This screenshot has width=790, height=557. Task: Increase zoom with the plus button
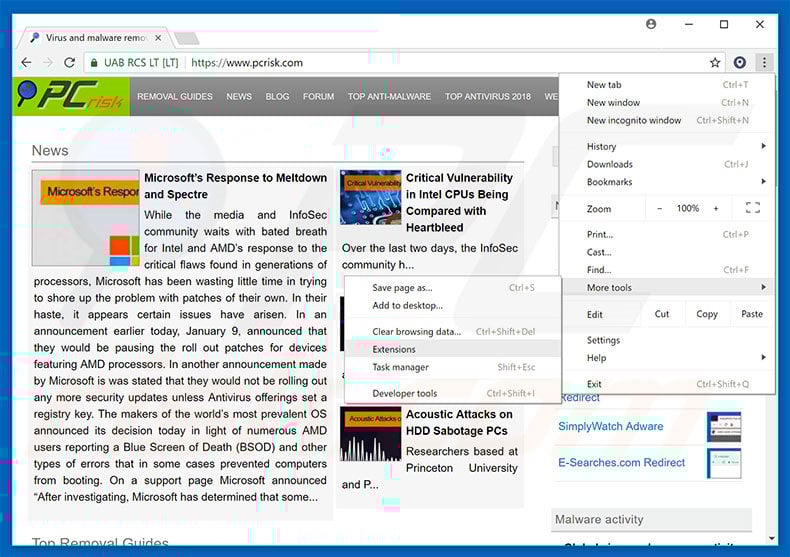715,208
